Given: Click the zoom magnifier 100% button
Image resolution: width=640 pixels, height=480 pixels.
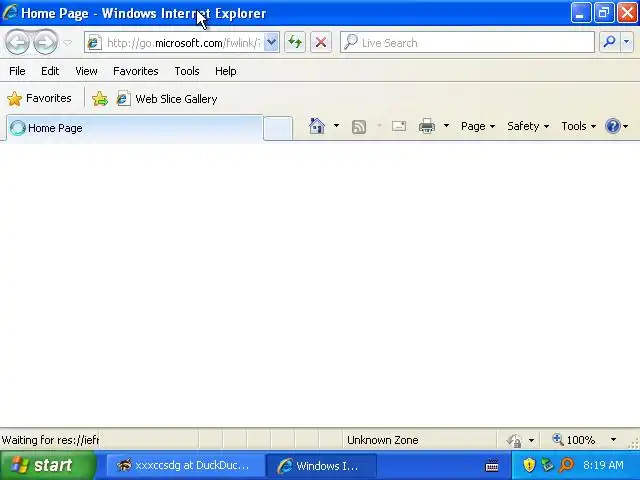Looking at the screenshot, I should pyautogui.click(x=573, y=440).
